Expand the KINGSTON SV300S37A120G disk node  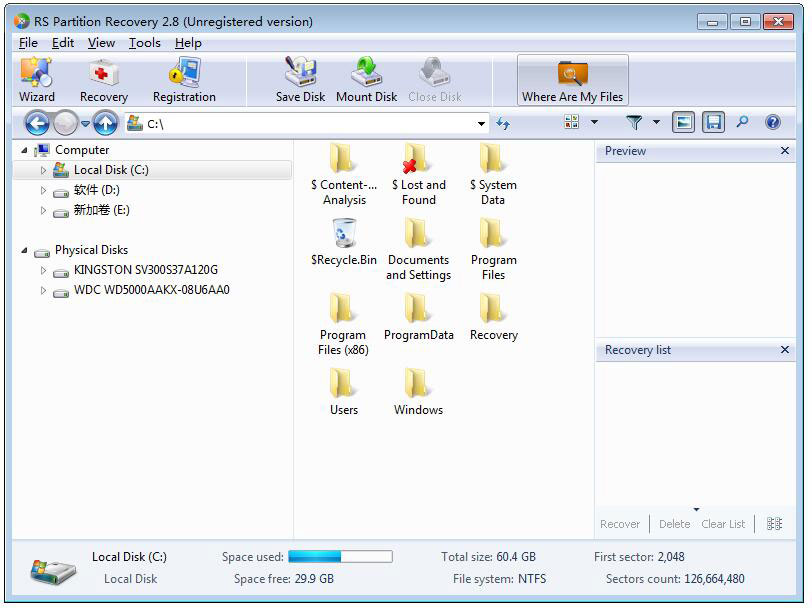click(43, 270)
